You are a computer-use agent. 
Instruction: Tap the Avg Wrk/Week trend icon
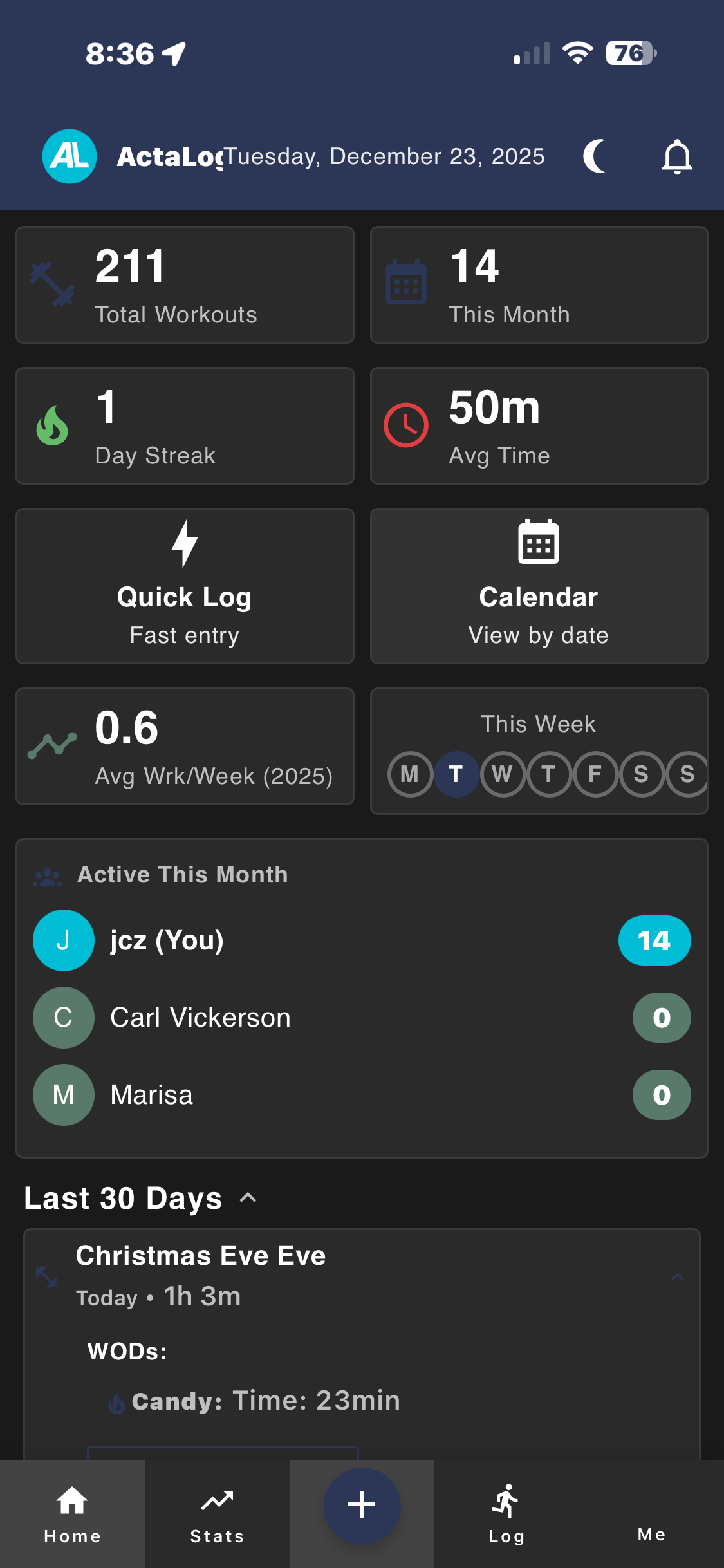[x=52, y=746]
